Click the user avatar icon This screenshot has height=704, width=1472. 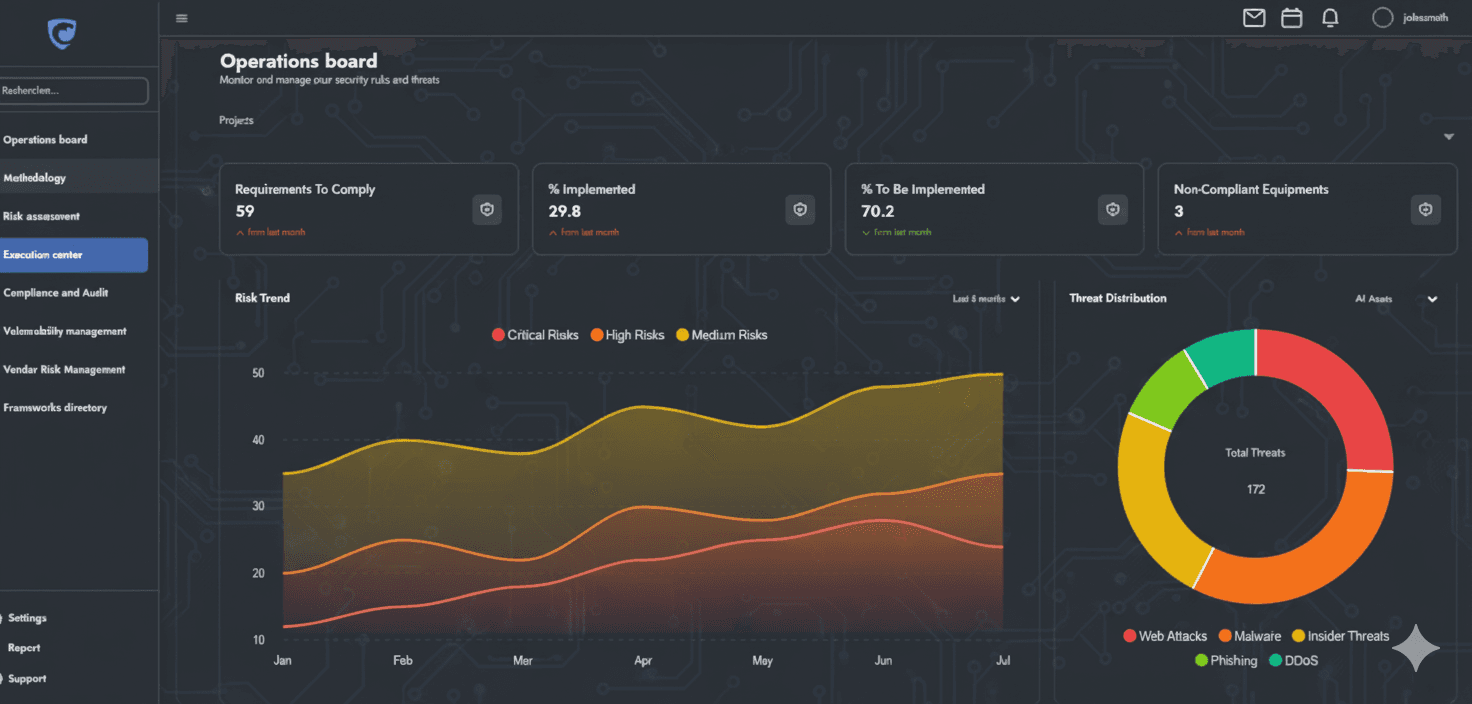[1382, 18]
